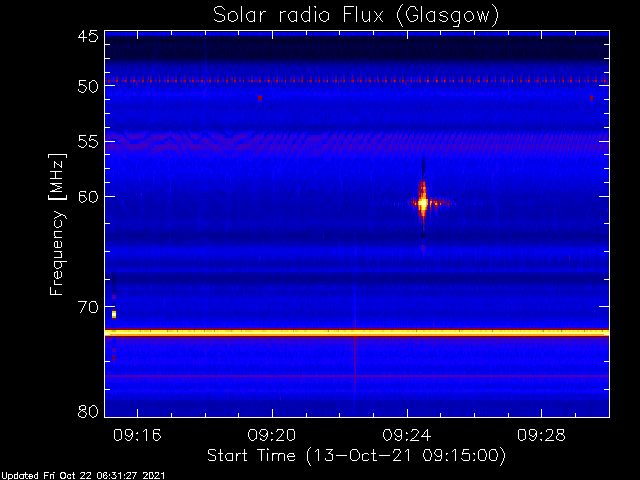
Task: Click the 80 frequency tick label
Action: (x=88, y=411)
